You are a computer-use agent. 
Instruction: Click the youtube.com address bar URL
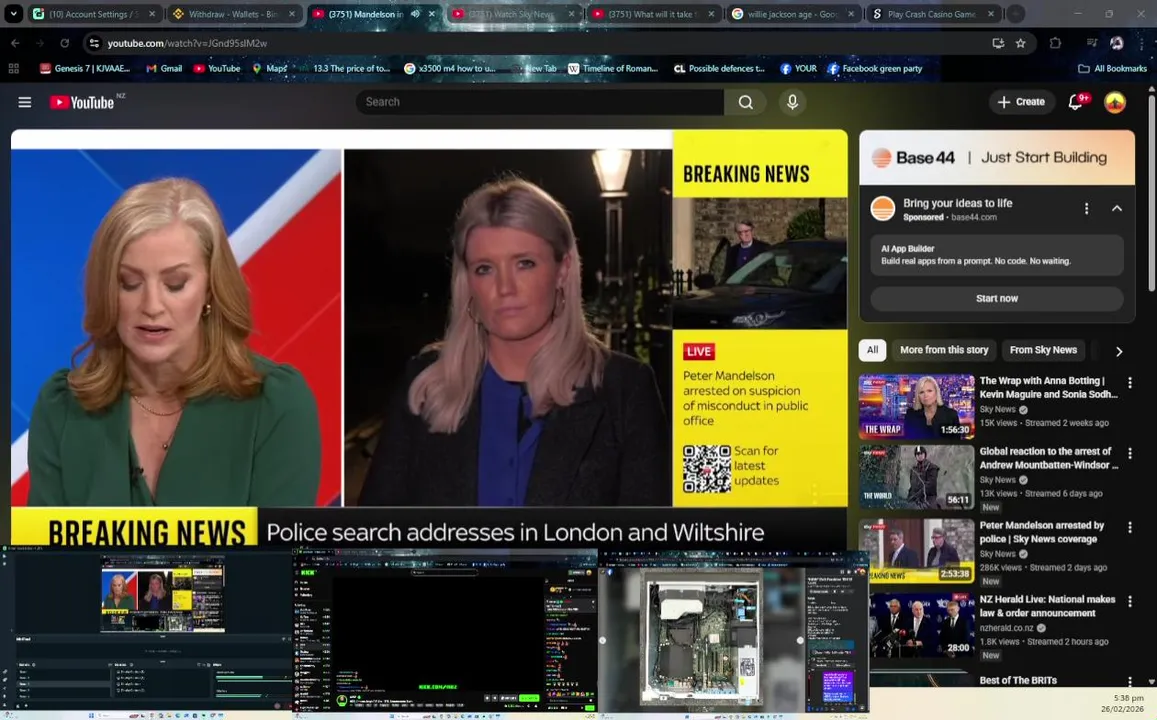(187, 44)
